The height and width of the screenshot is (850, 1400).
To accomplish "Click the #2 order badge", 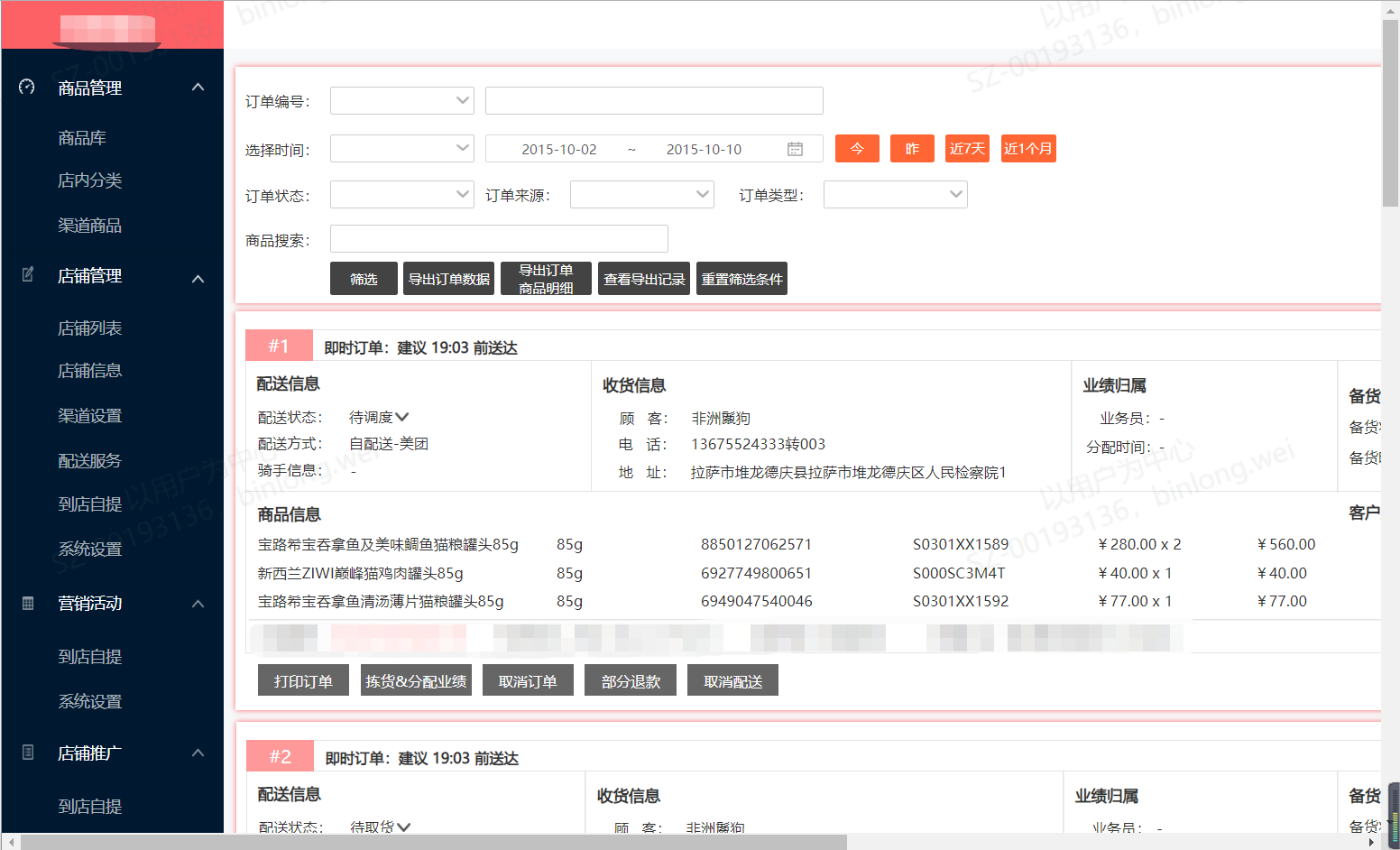I will [x=281, y=756].
